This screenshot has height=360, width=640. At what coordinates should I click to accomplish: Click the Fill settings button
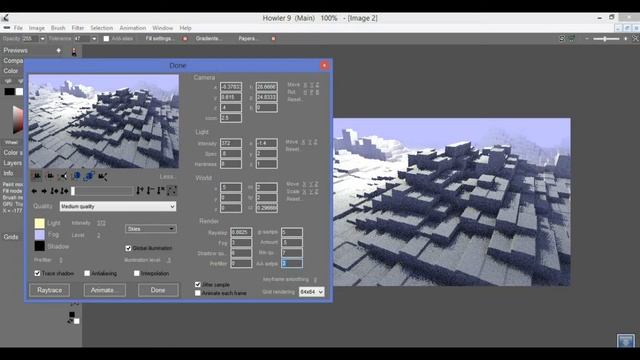pos(159,39)
